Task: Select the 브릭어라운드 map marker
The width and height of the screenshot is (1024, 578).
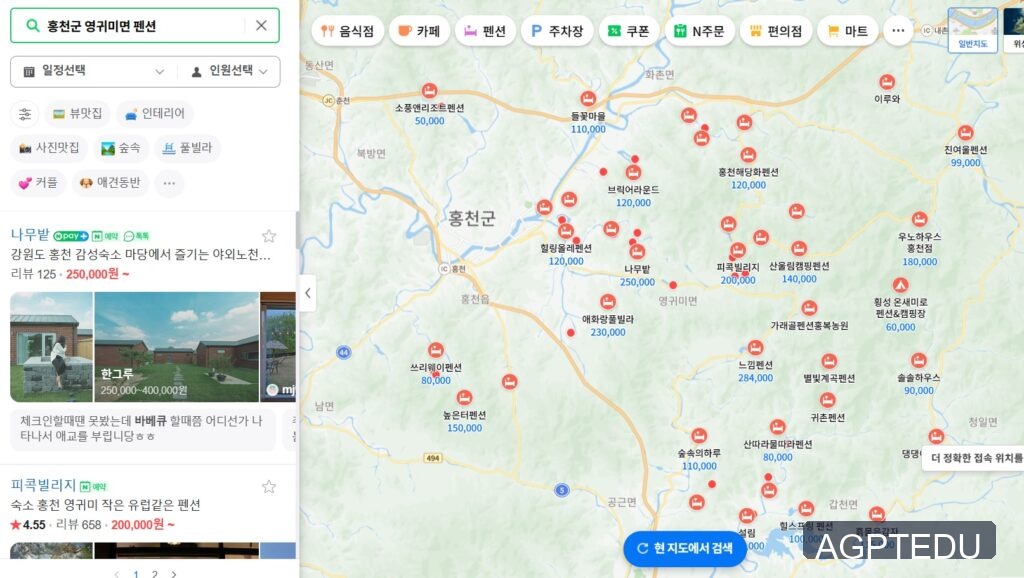Action: 633,172
